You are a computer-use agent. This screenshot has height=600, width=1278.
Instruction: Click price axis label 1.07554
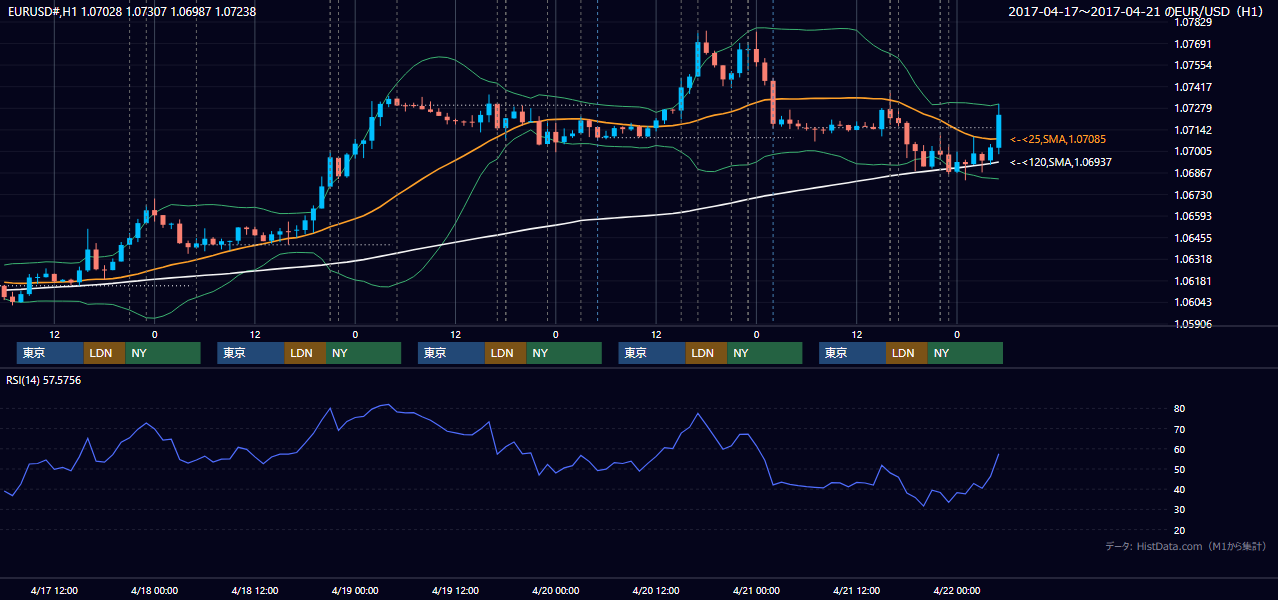click(x=1192, y=65)
